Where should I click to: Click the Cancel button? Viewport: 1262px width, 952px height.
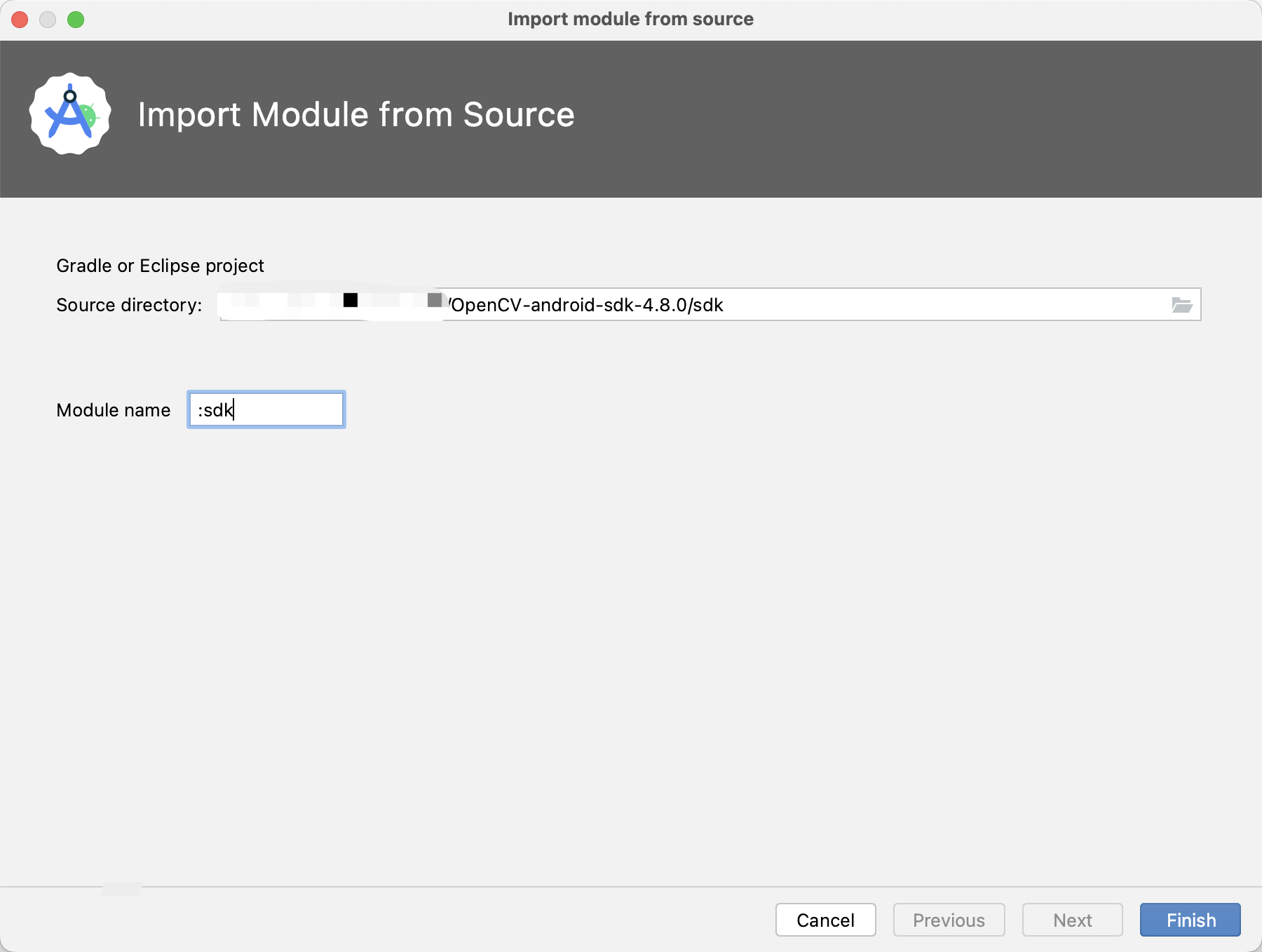click(x=826, y=920)
